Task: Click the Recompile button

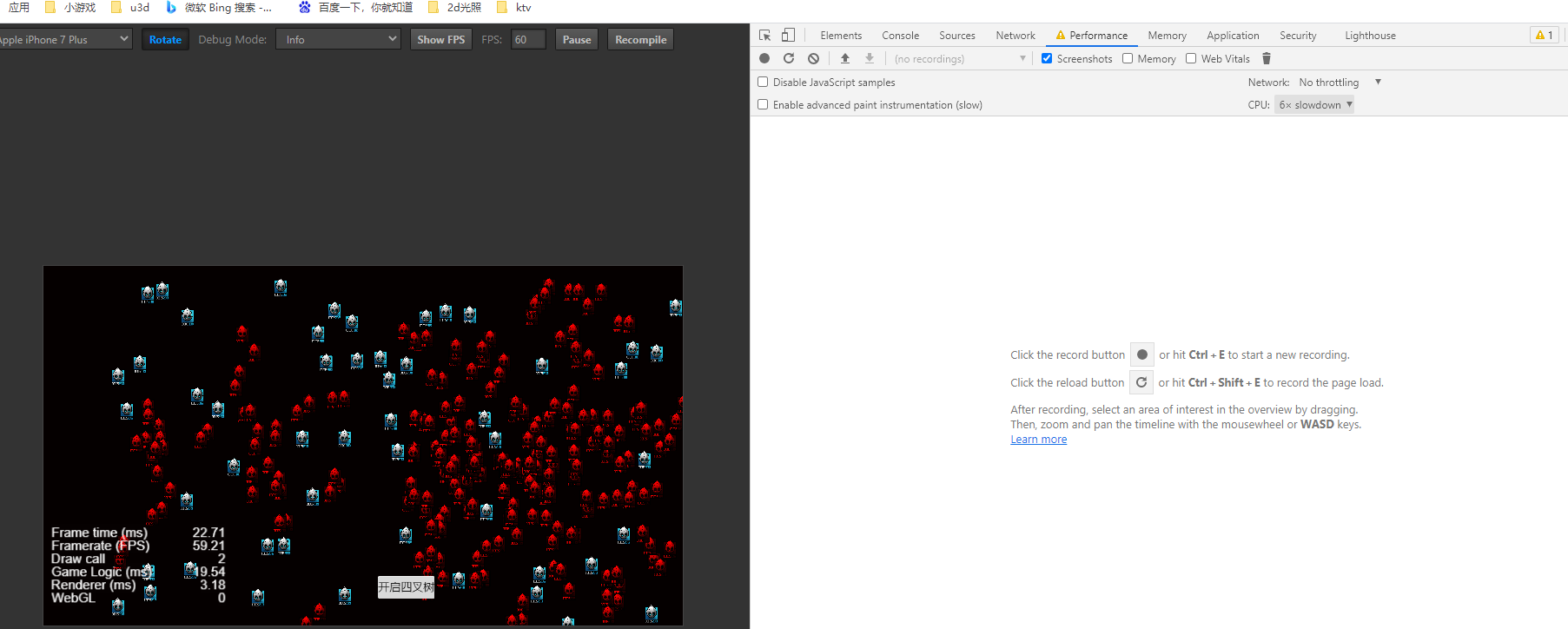Action: click(641, 39)
